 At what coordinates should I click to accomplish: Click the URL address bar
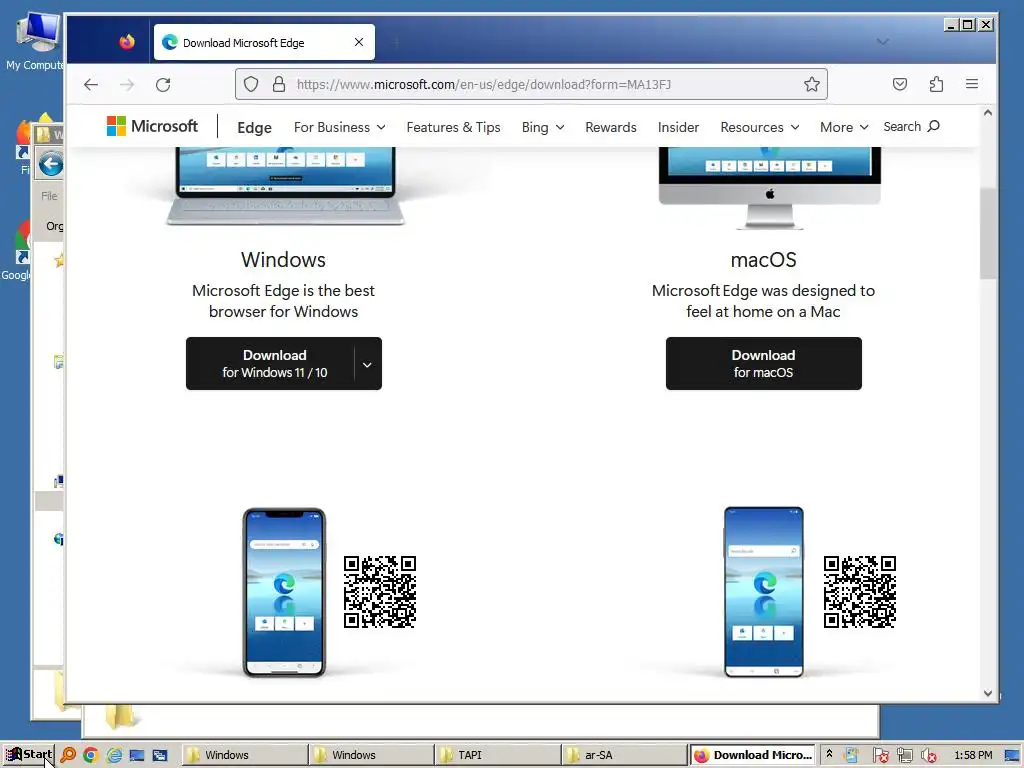click(531, 84)
